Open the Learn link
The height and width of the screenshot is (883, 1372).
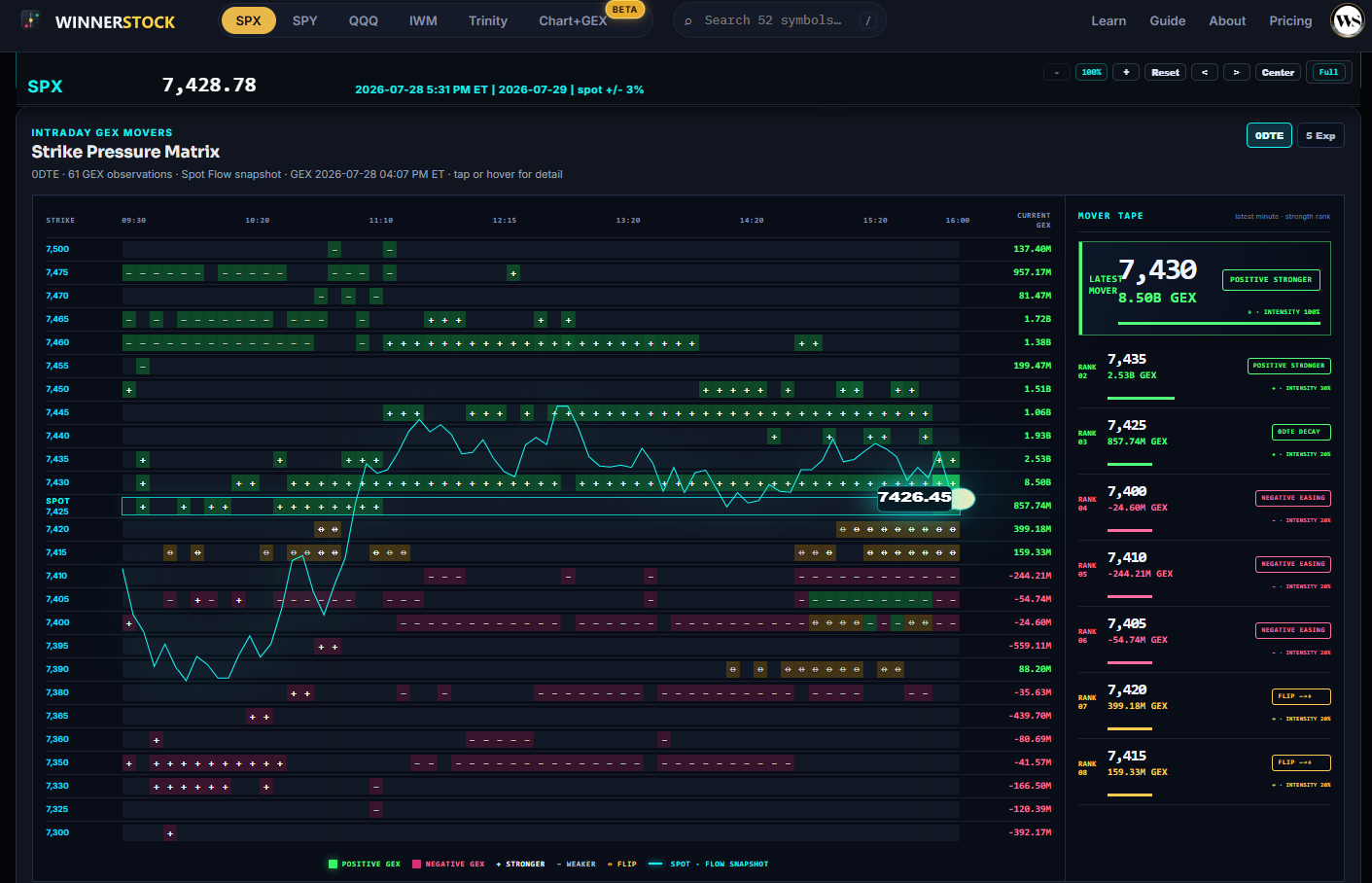click(x=1108, y=20)
